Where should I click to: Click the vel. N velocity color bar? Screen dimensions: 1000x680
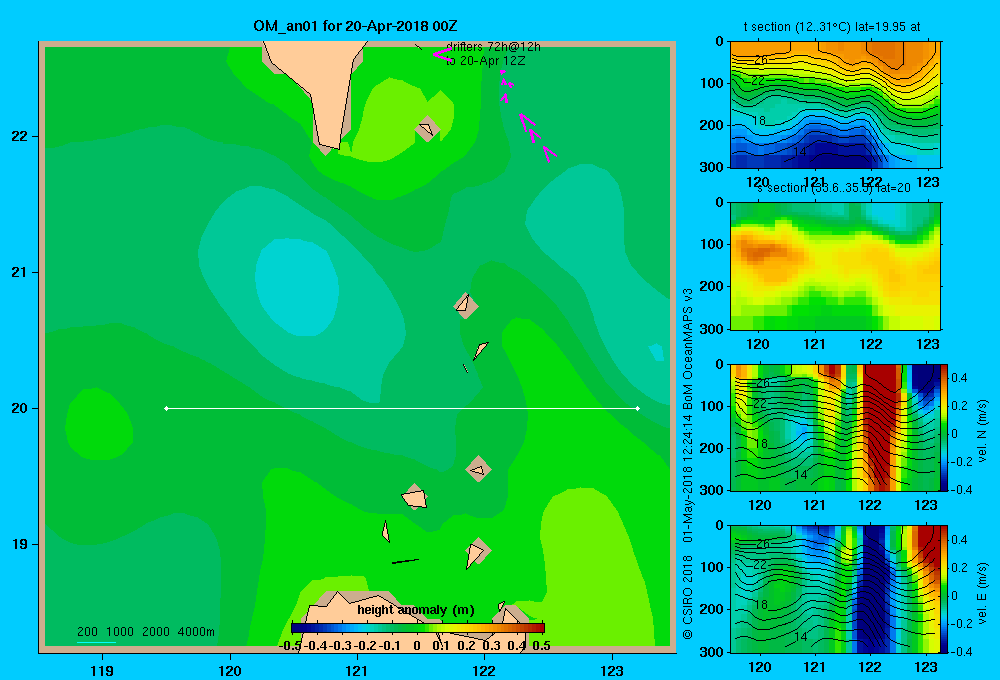coord(945,427)
